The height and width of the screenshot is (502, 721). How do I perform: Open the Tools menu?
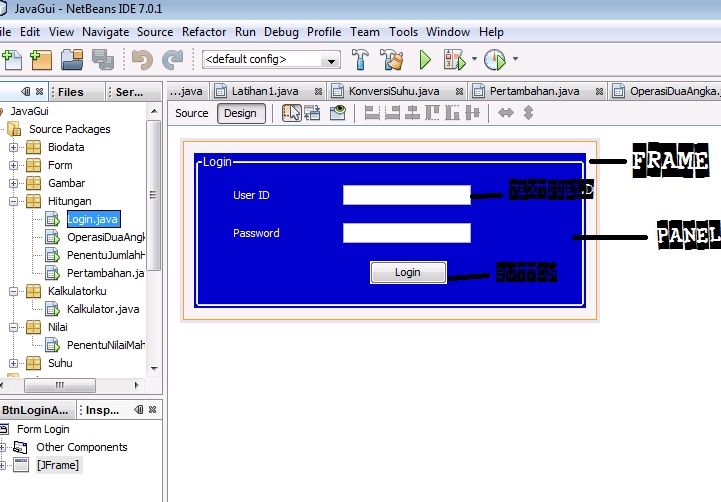coord(403,32)
